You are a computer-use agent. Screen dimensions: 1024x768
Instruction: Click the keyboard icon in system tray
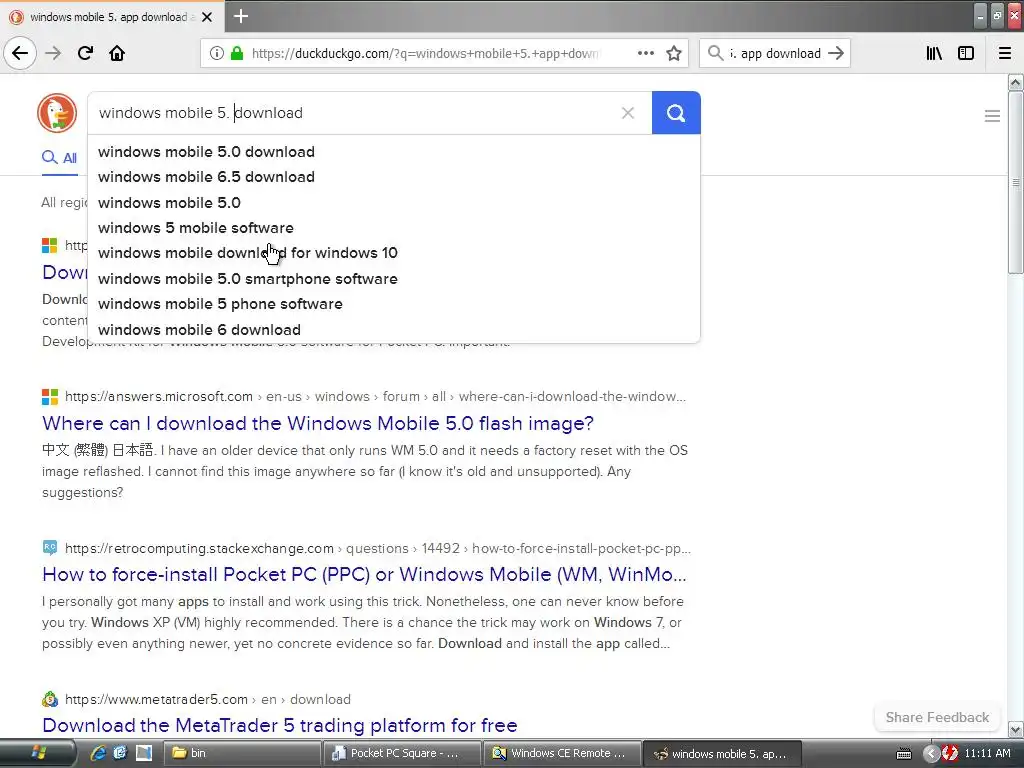point(904,754)
